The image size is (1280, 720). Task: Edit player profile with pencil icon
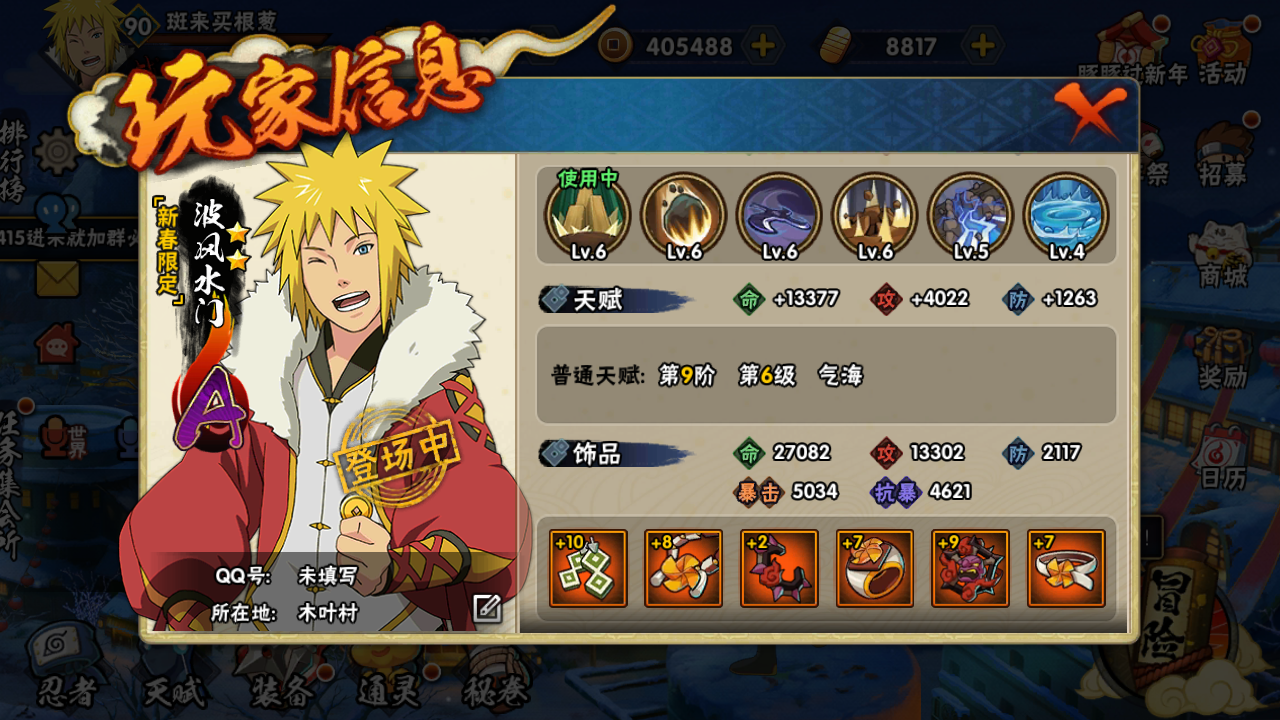pos(487,608)
